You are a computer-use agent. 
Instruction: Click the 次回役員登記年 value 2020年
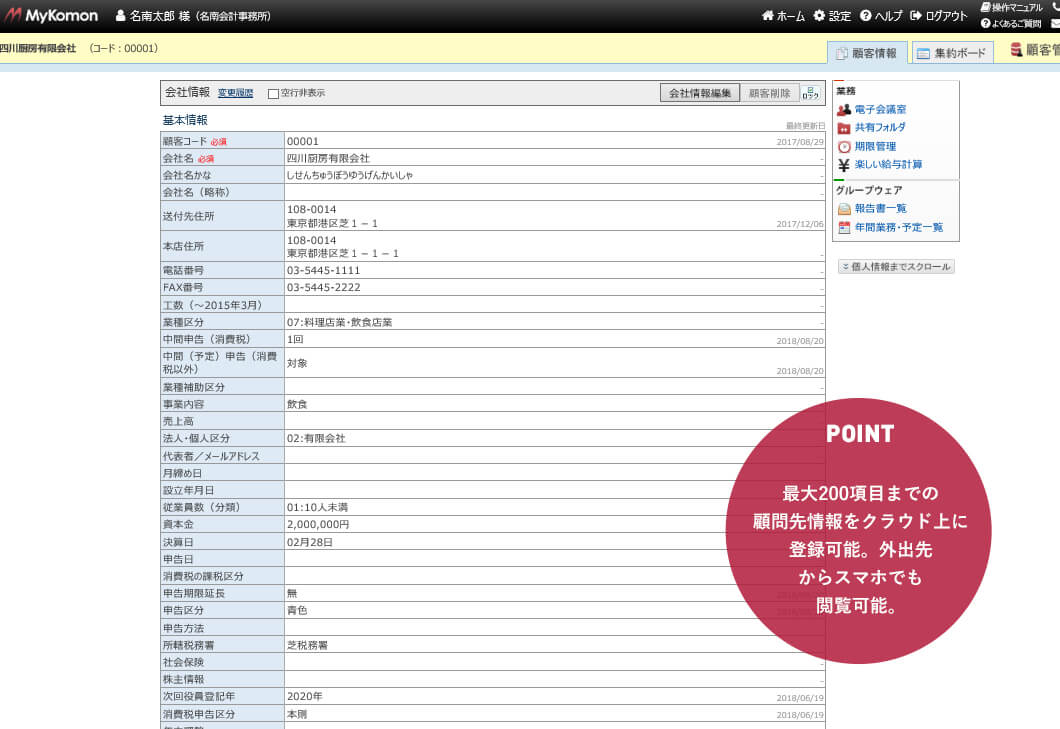coord(304,696)
